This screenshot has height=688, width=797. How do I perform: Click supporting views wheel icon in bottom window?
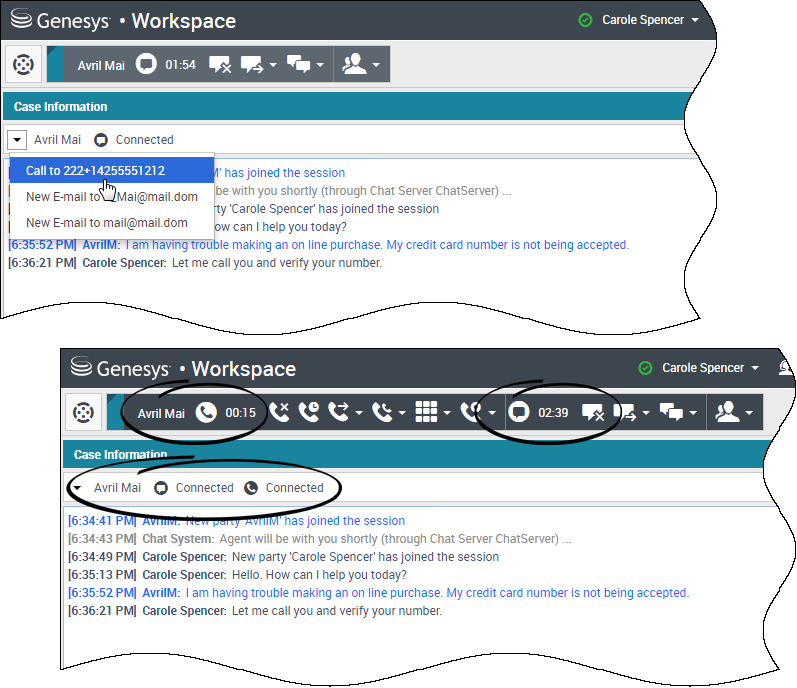tap(83, 412)
